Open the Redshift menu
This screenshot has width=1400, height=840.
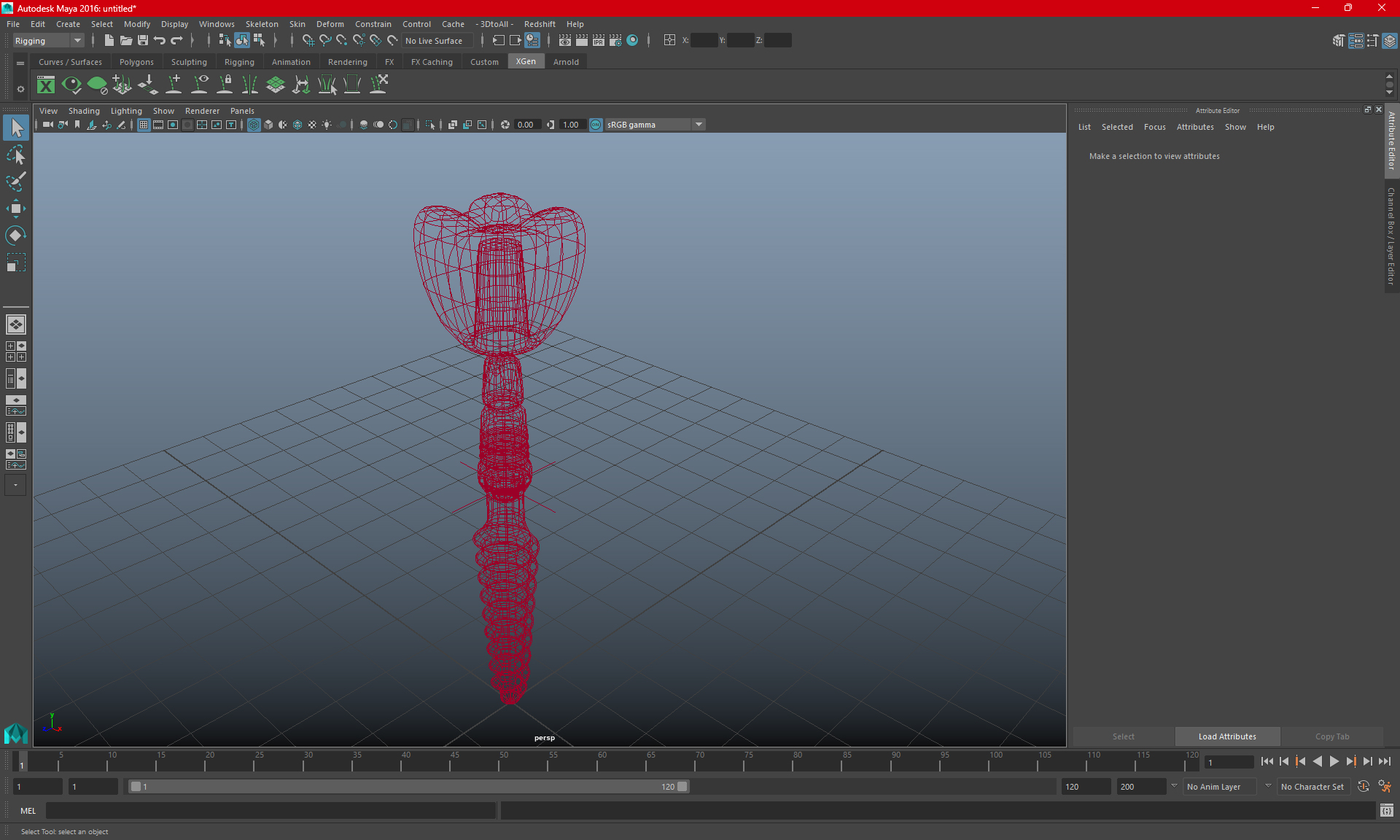pyautogui.click(x=540, y=24)
